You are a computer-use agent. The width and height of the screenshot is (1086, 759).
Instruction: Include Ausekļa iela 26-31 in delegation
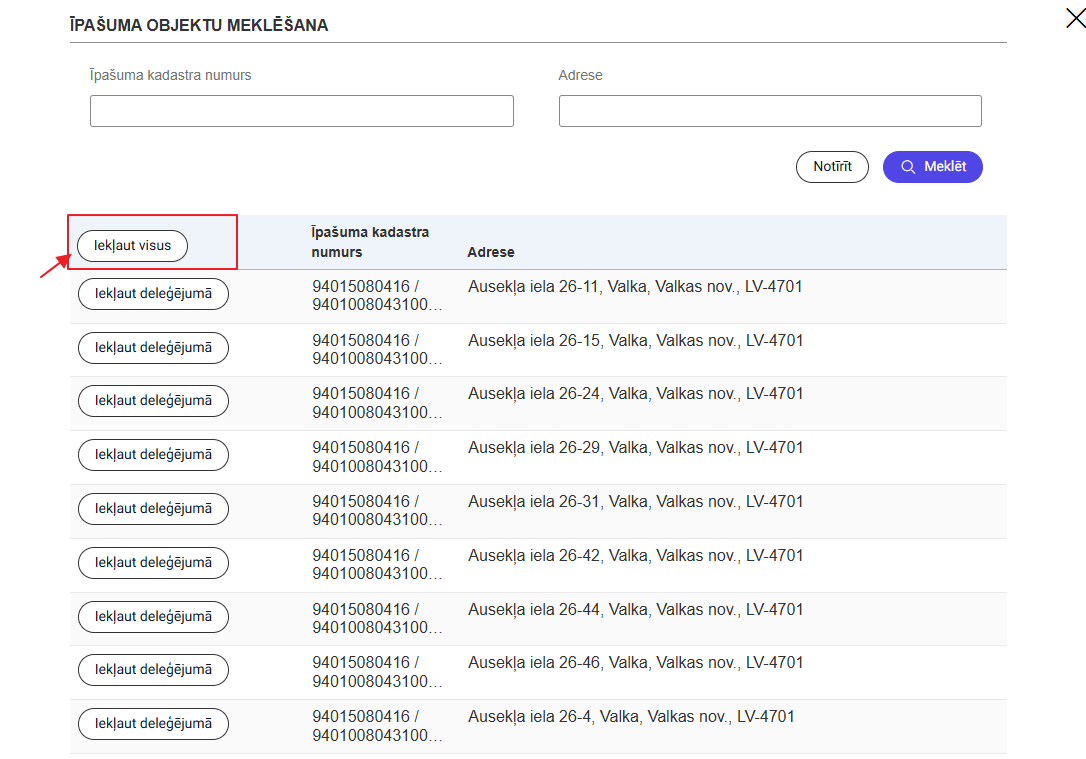[153, 509]
